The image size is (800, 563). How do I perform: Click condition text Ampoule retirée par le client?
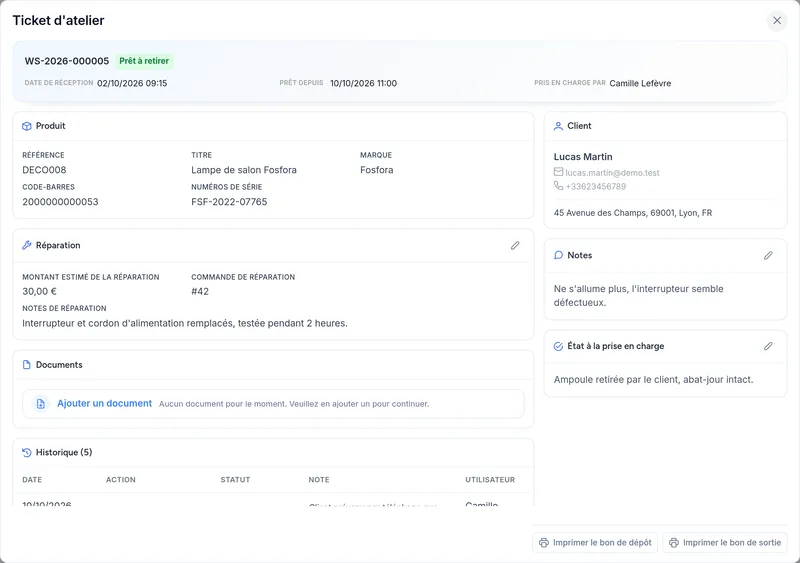coord(654,379)
